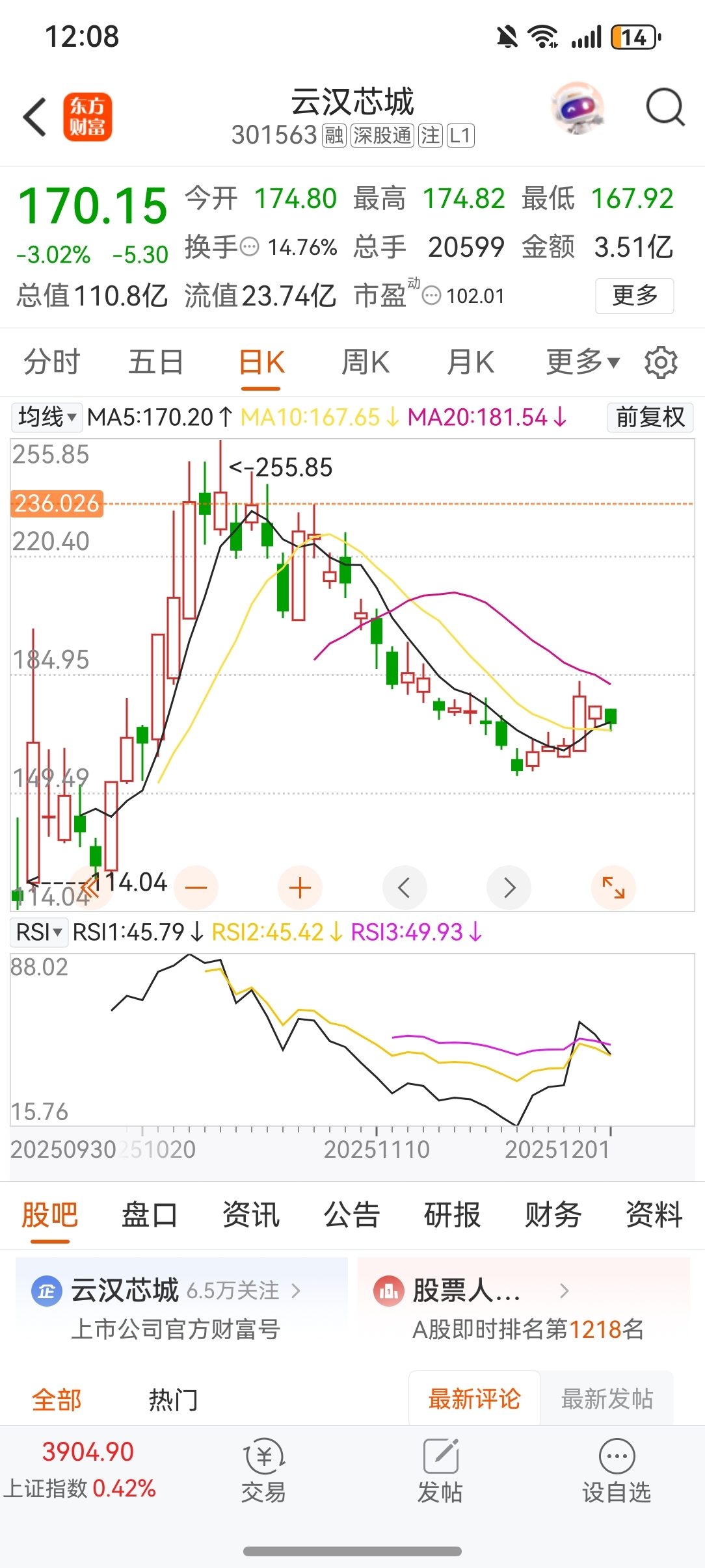Expand 云汉芯城 official account chevron

297,1291
